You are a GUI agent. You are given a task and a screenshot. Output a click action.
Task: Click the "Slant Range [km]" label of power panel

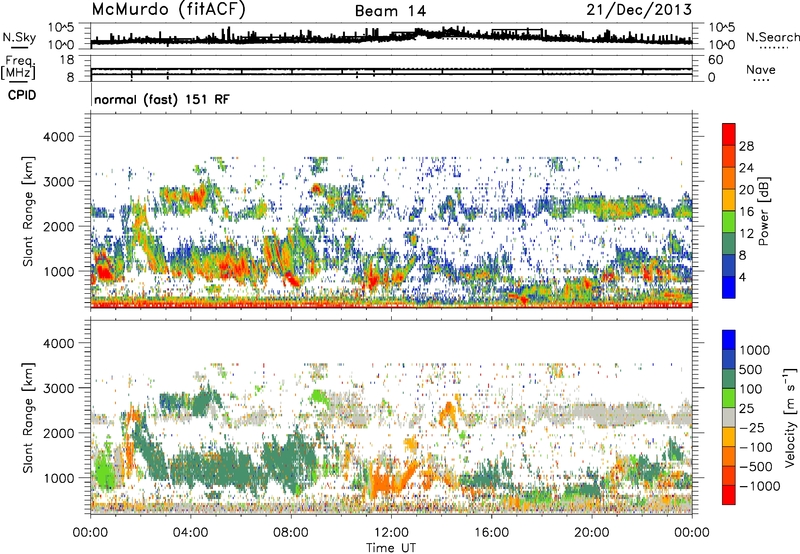coord(28,211)
